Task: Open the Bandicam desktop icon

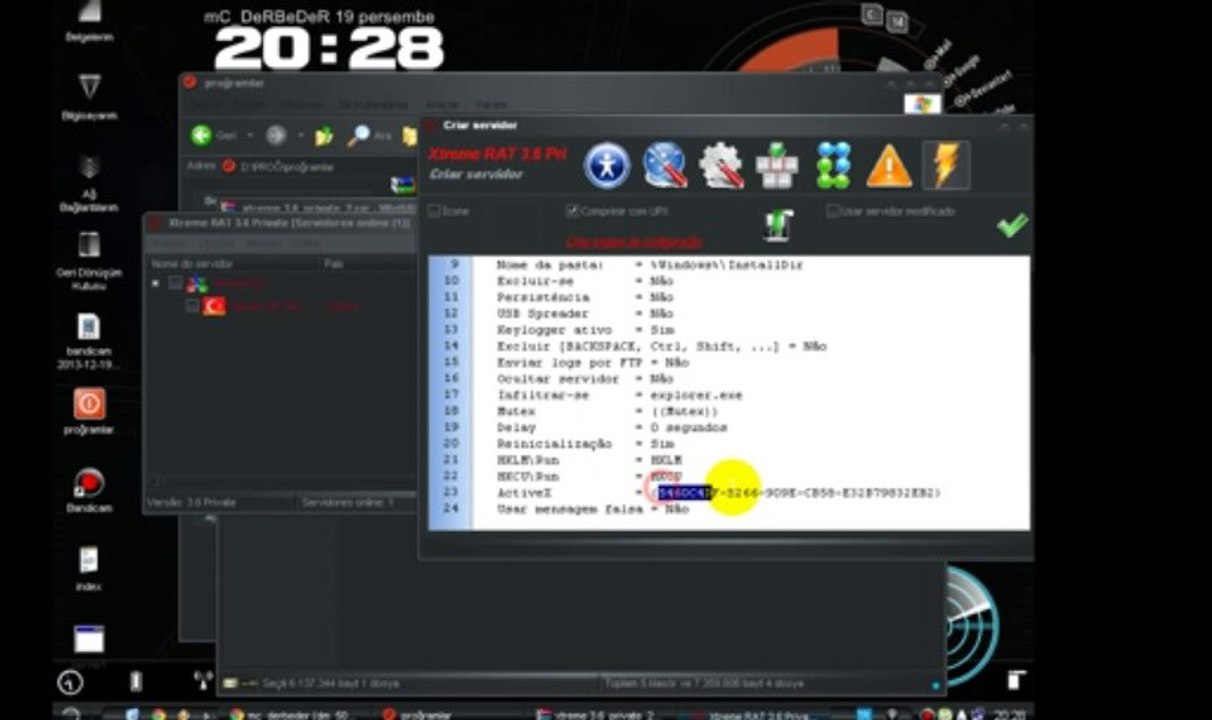Action: (89, 489)
